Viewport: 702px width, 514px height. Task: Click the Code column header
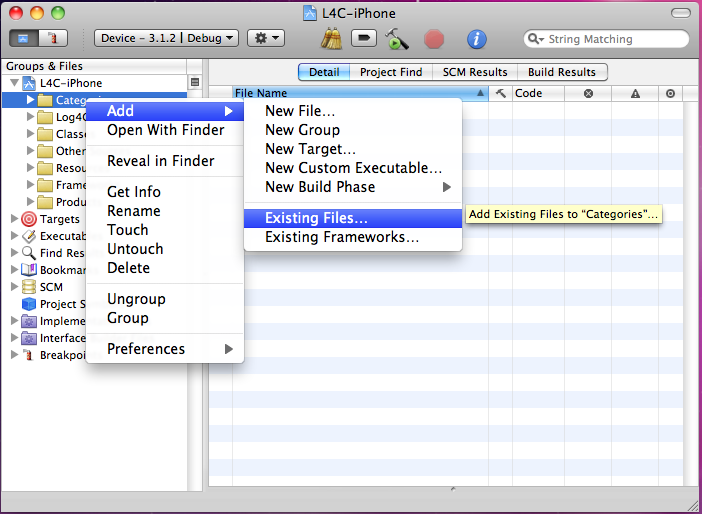(538, 93)
